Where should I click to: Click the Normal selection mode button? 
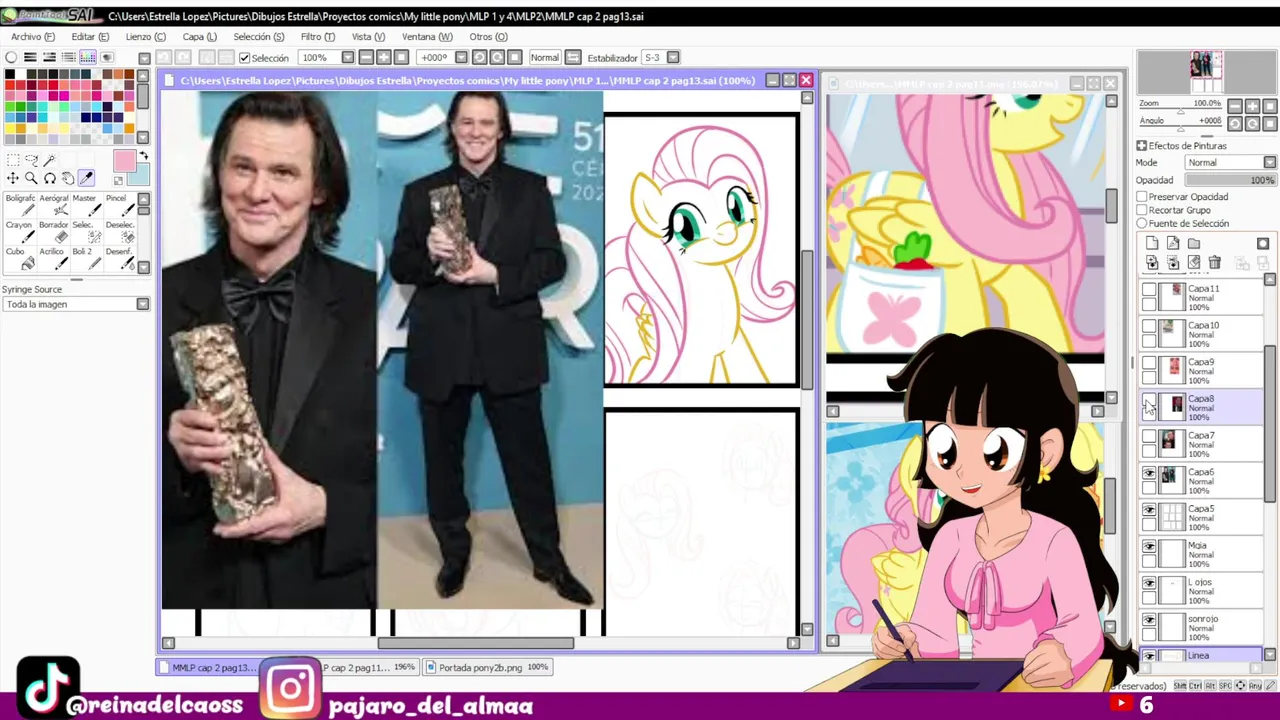(x=545, y=57)
